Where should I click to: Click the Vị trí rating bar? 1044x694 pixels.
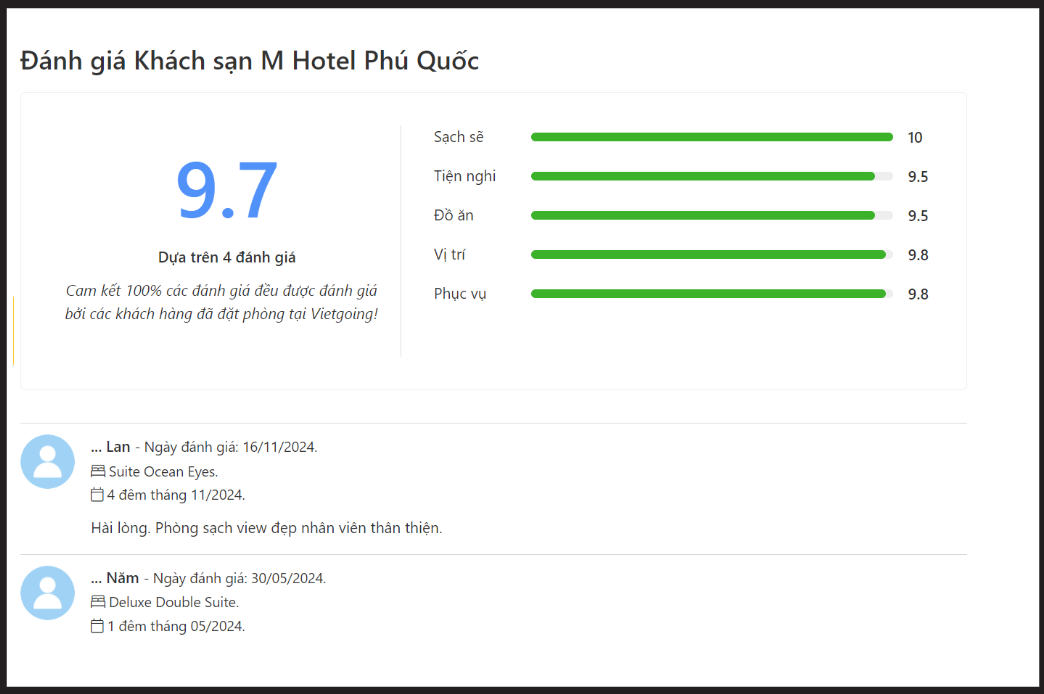point(712,254)
